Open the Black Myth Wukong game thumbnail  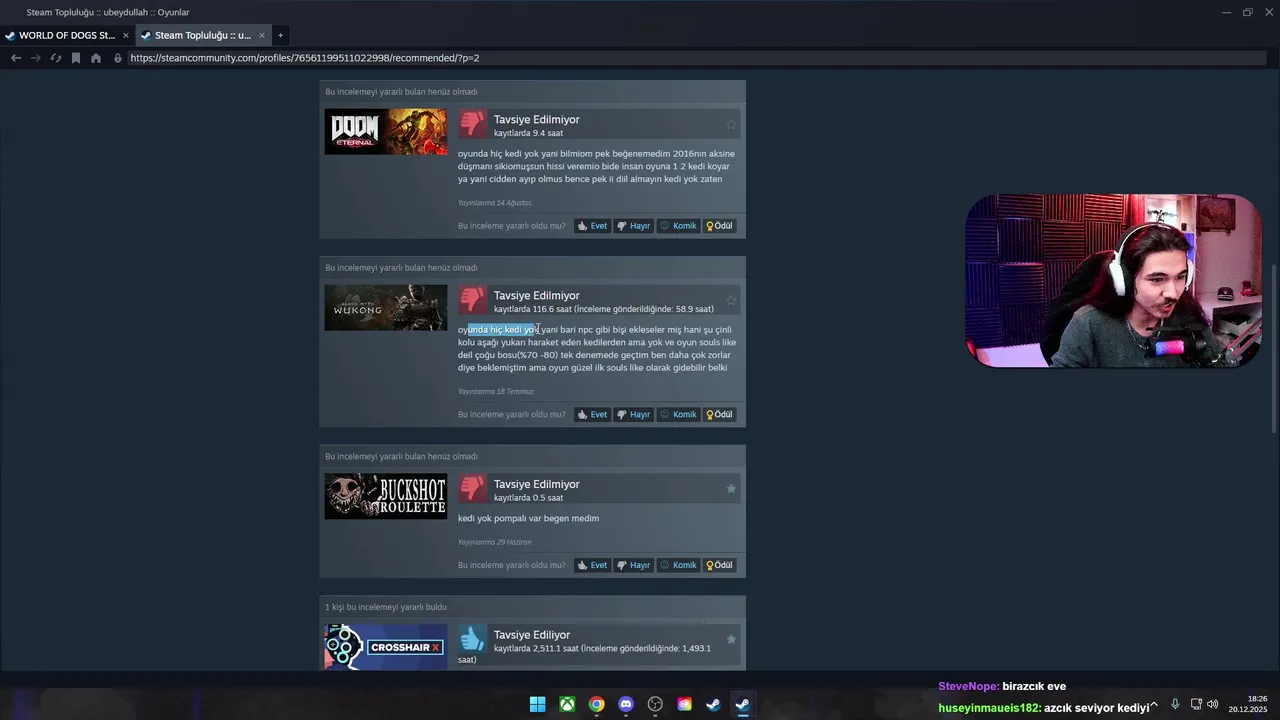coord(386,307)
